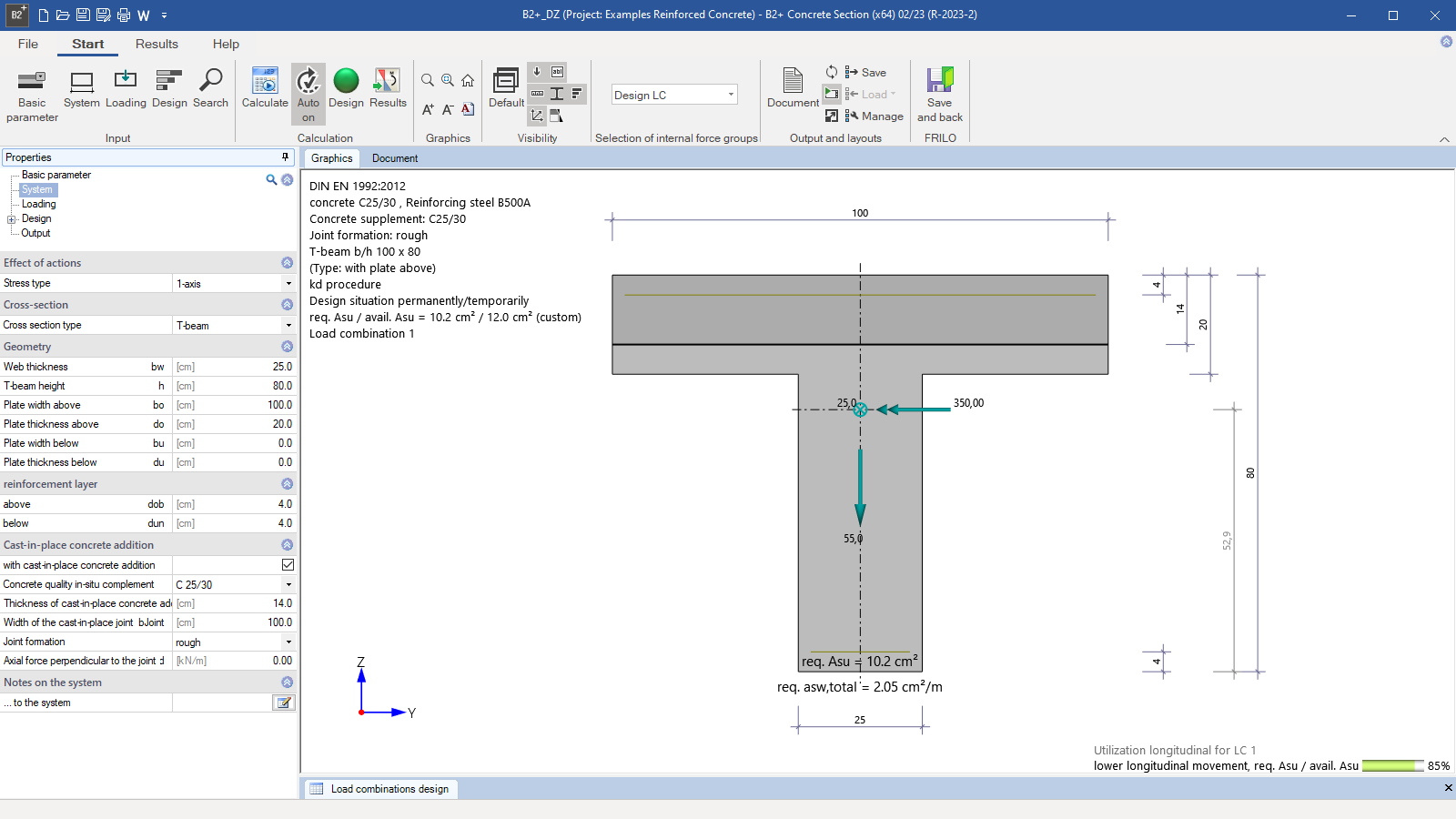Viewport: 1456px width, 819px height.
Task: Click the zoom magnifier in Graphics group
Action: (428, 80)
